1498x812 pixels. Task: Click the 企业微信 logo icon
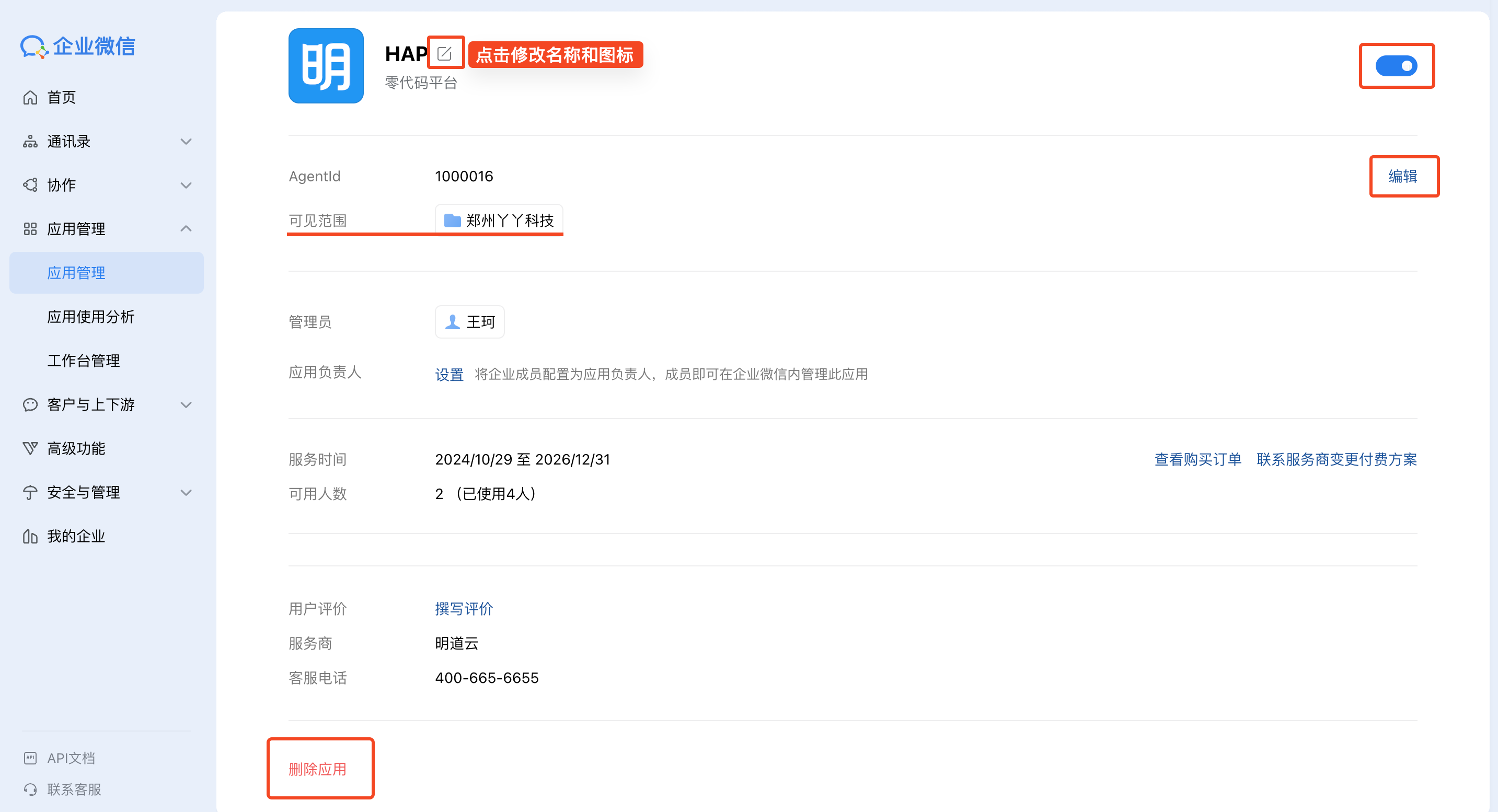point(34,47)
